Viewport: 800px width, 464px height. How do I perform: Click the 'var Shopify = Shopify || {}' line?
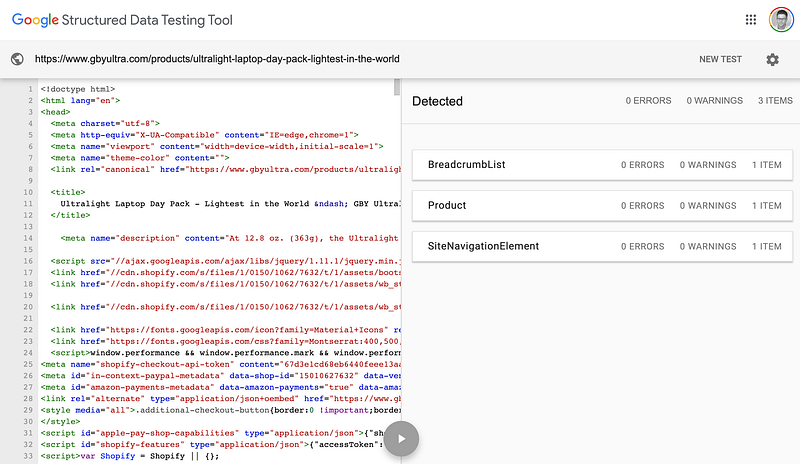[130, 456]
